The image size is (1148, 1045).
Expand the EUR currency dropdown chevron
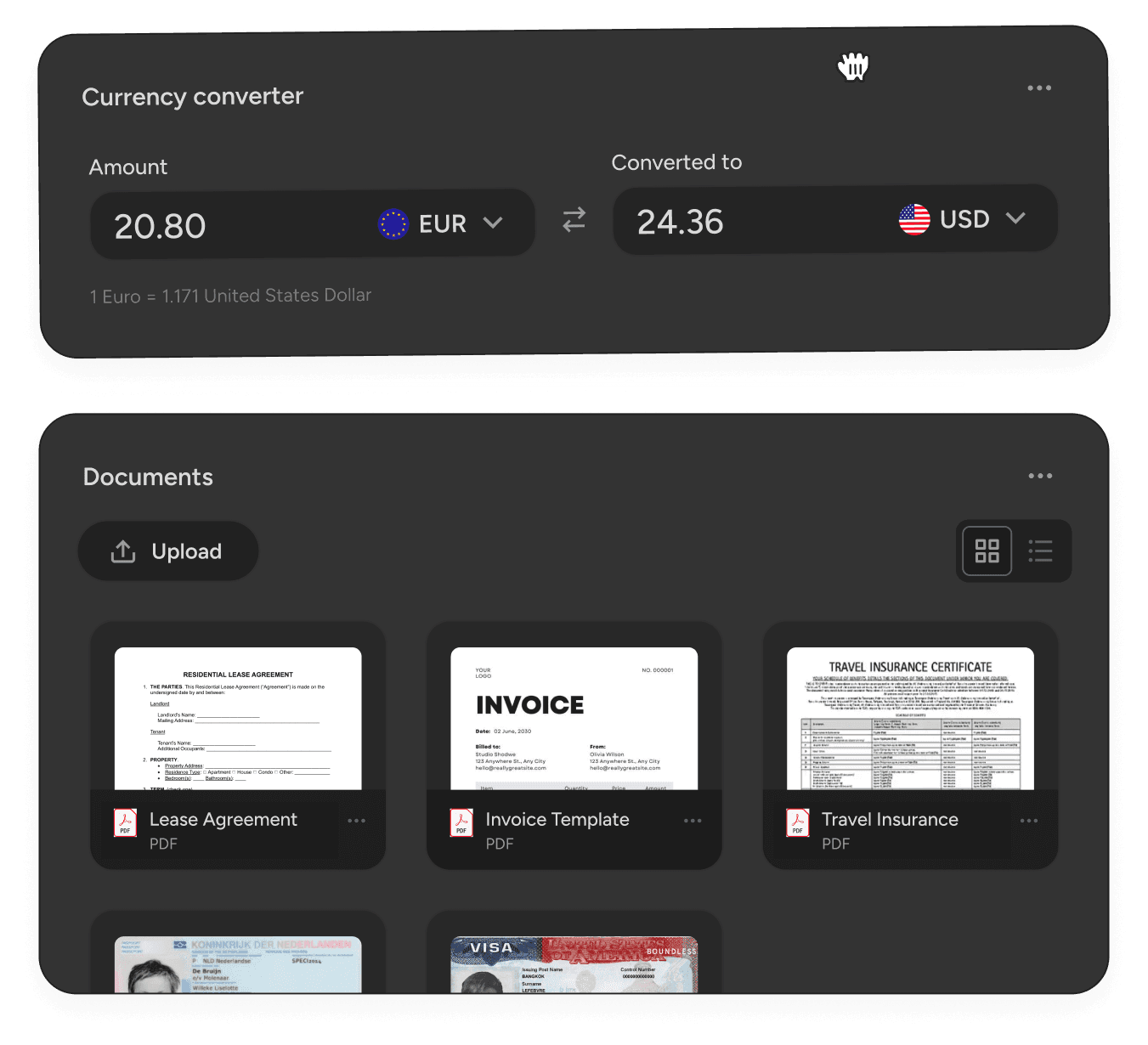(x=493, y=223)
